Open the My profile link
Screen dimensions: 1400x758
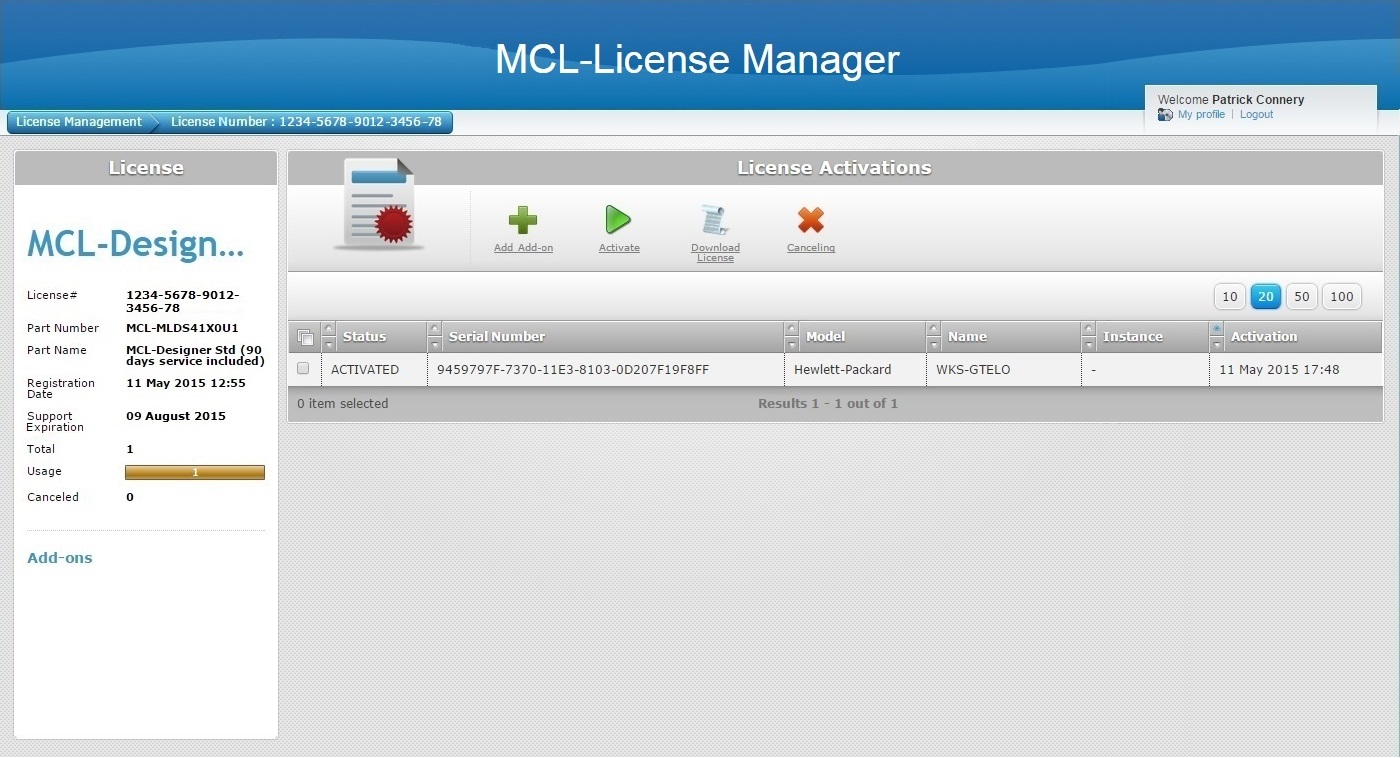[1201, 115]
